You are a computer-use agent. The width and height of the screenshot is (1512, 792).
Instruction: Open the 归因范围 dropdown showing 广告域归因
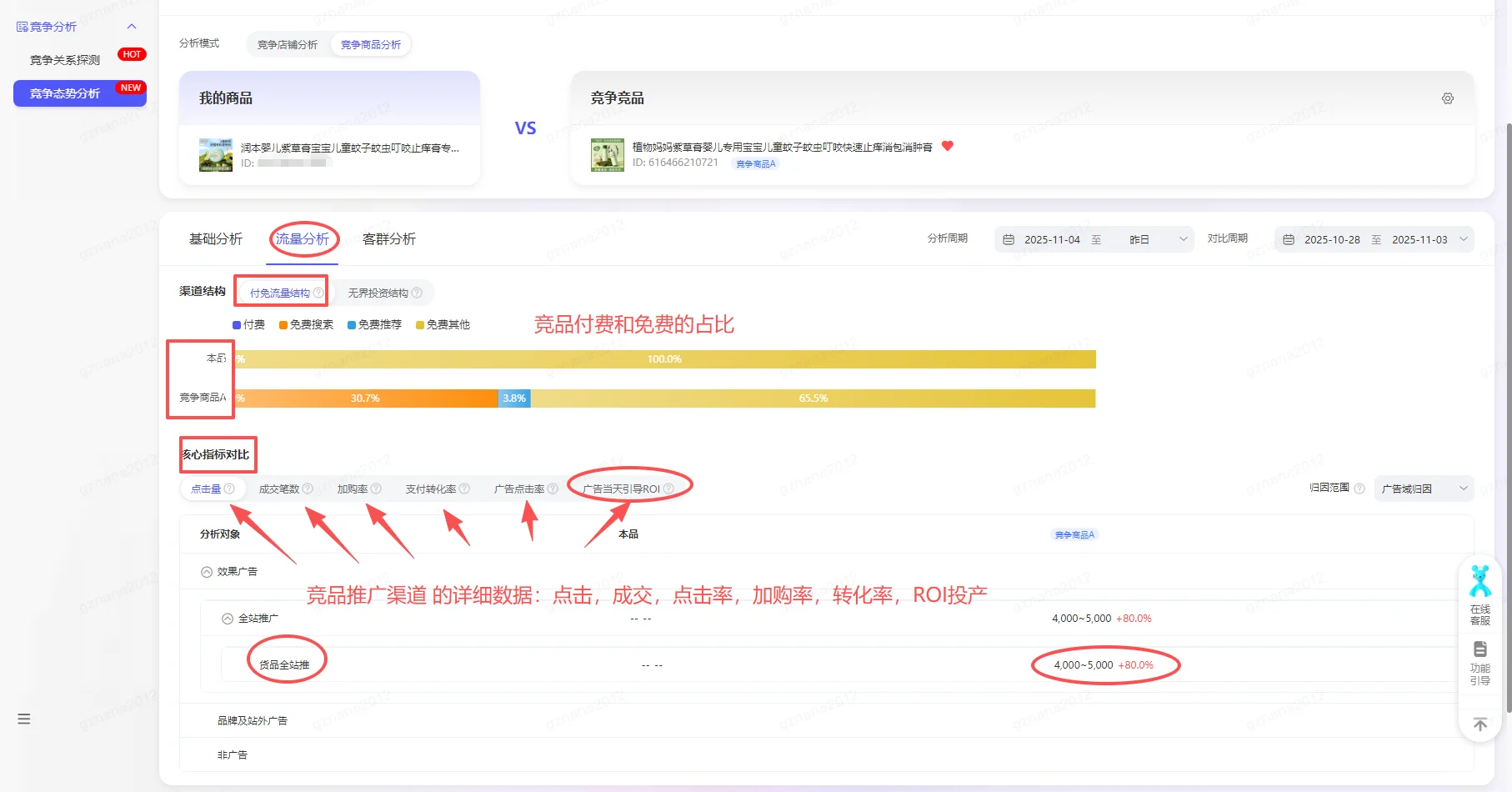[x=1424, y=489]
